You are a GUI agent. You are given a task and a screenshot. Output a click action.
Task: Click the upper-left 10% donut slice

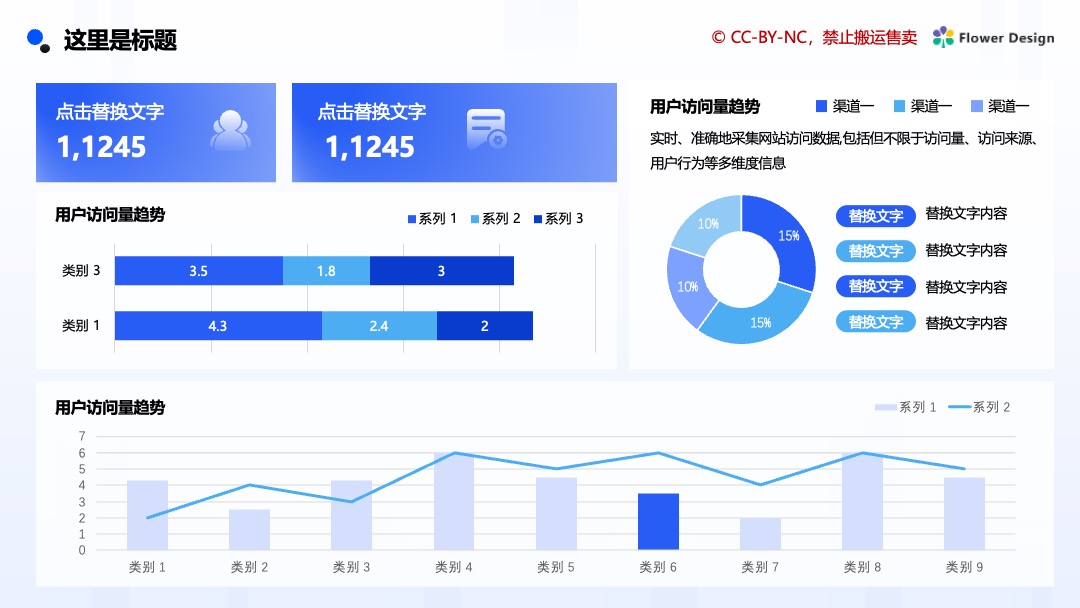(x=707, y=225)
